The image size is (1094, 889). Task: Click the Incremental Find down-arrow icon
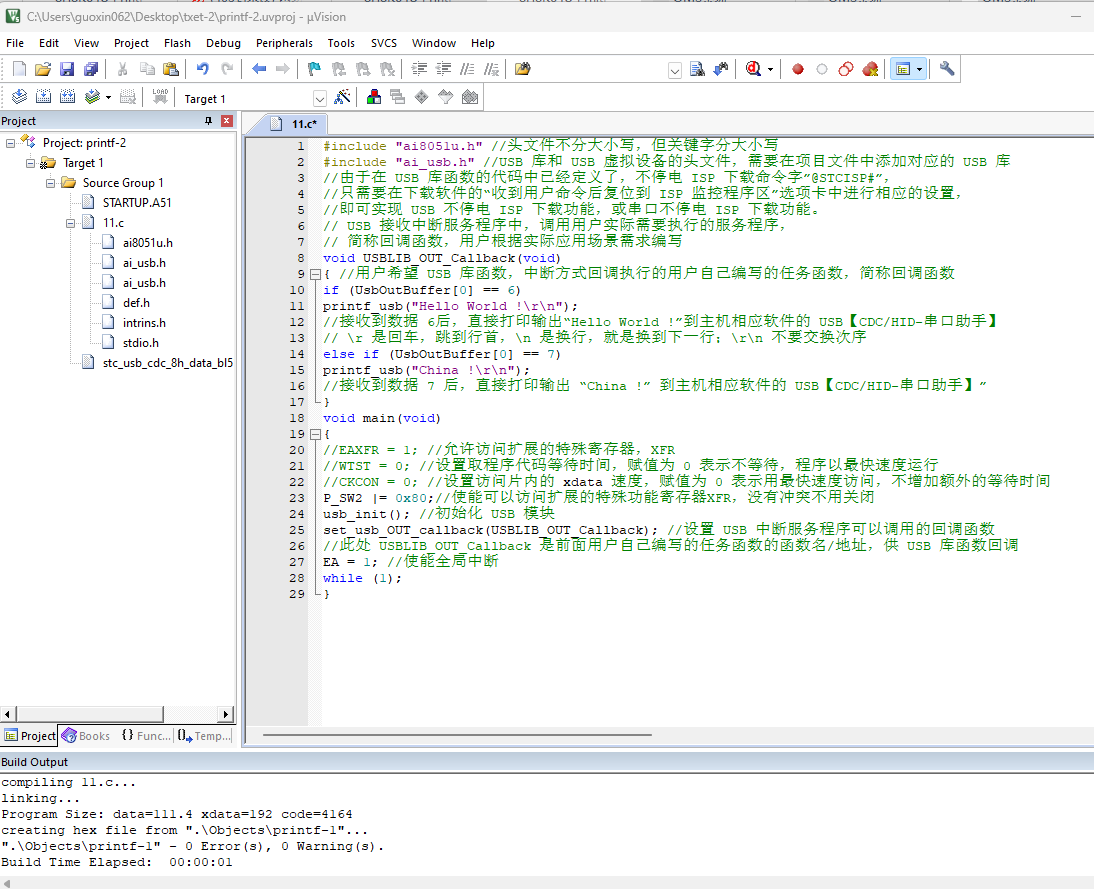[x=721, y=69]
